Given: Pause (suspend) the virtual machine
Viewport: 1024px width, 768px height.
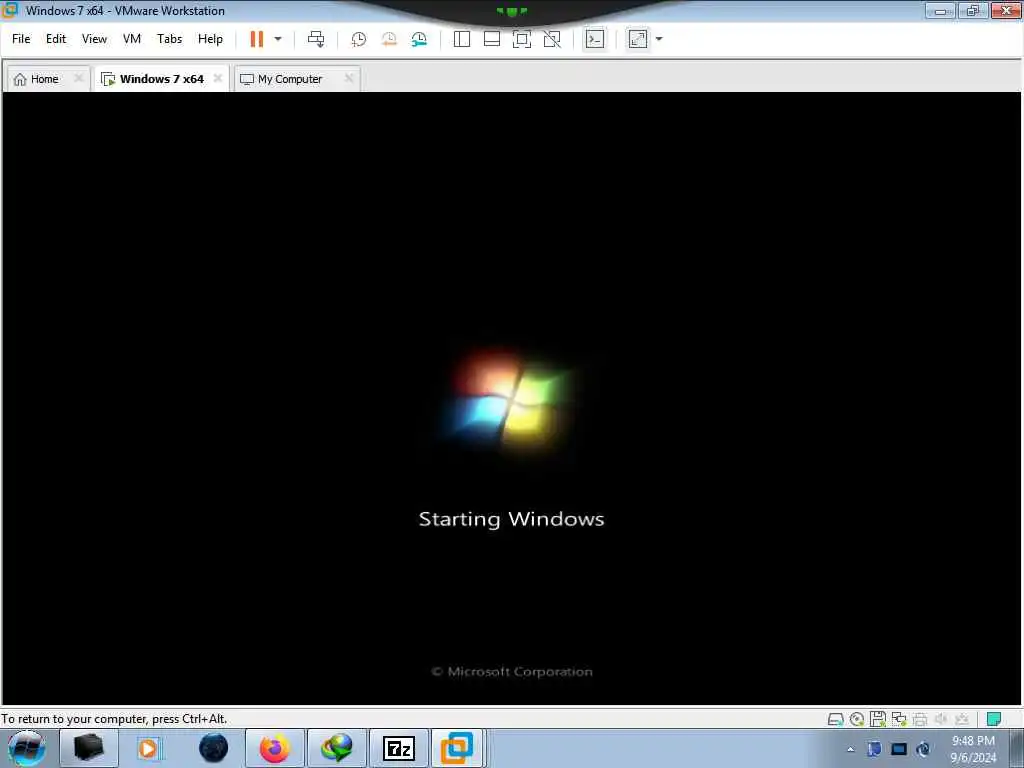Looking at the screenshot, I should [257, 39].
